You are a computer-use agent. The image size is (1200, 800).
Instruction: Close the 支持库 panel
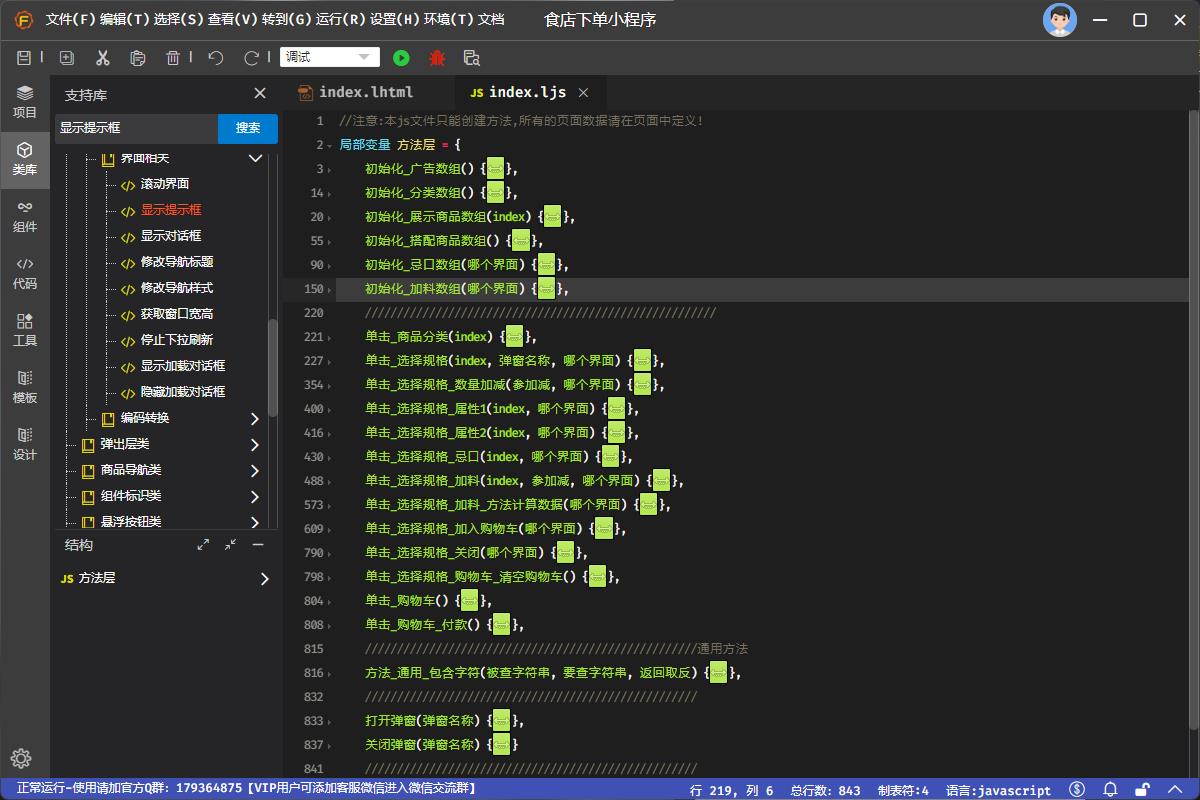click(260, 93)
